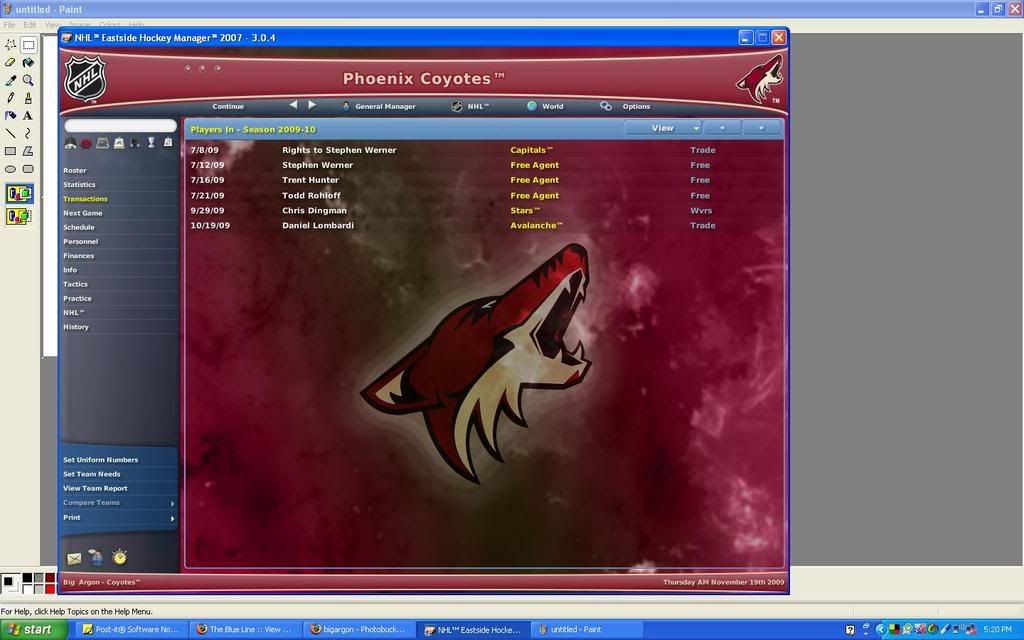Click the Windows start button
1024x640 pixels.
coord(33,630)
